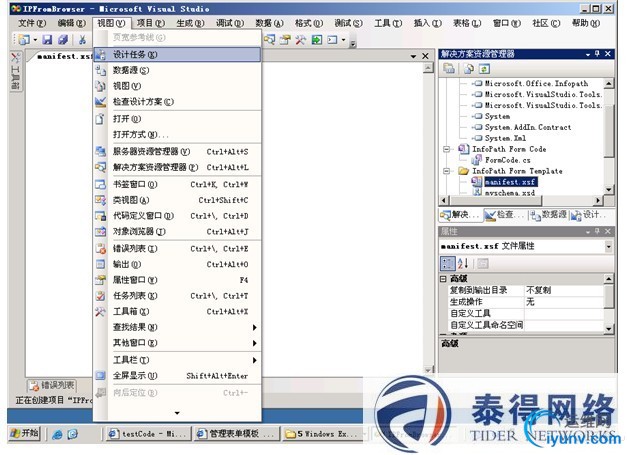Open the 帮助 menu
Viewport: 627px width, 455px height.
click(x=586, y=23)
